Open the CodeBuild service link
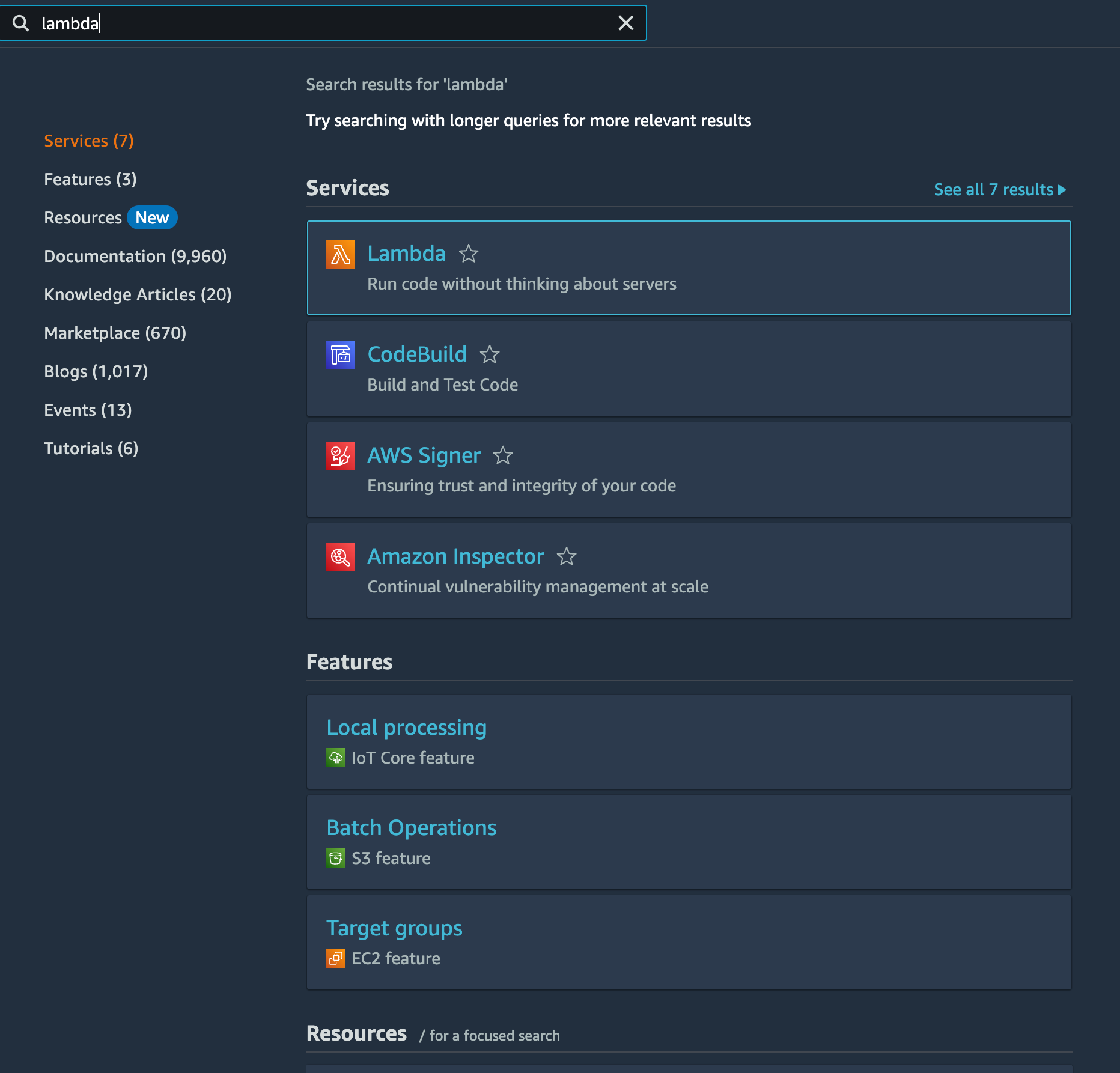This screenshot has height=1073, width=1120. (x=417, y=354)
